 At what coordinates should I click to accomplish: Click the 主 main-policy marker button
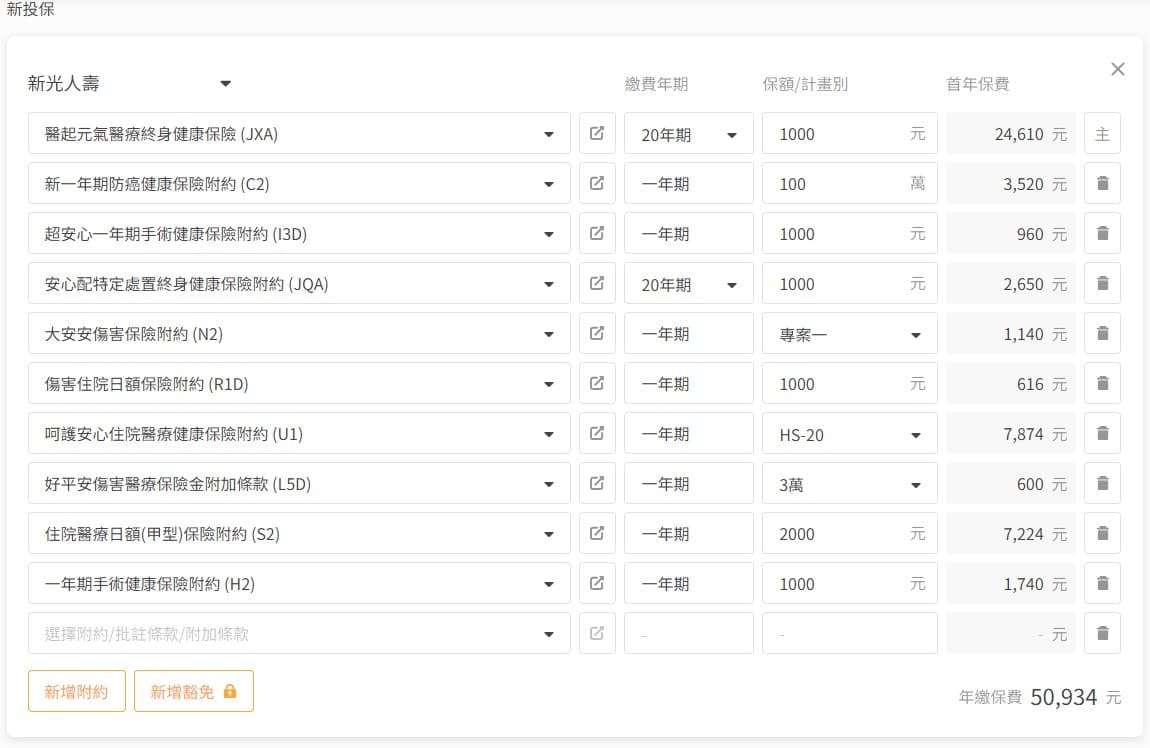pyautogui.click(x=1102, y=134)
